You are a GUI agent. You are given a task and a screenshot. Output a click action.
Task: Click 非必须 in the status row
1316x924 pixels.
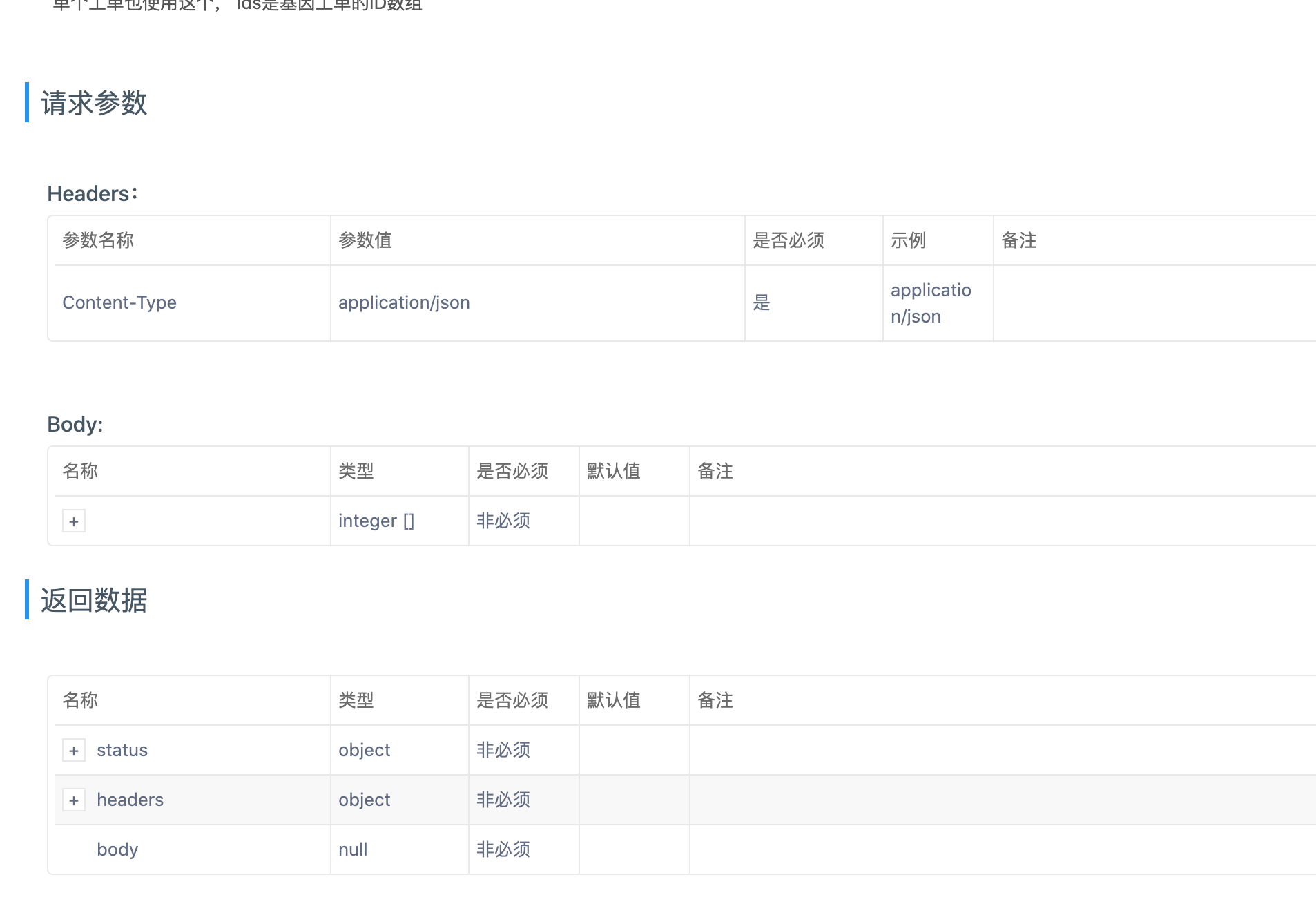pyautogui.click(x=503, y=750)
